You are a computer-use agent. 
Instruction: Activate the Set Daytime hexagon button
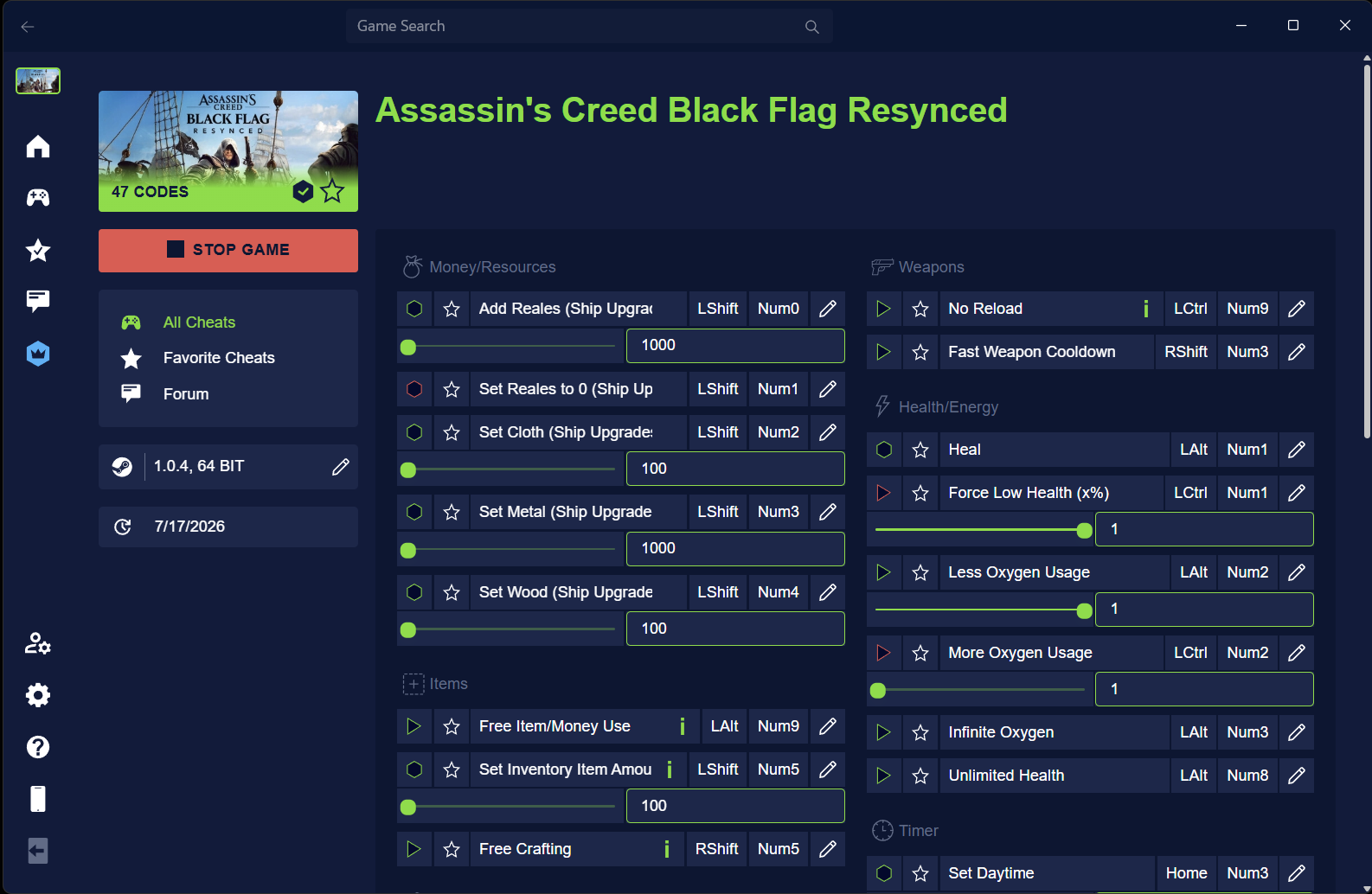(x=883, y=873)
